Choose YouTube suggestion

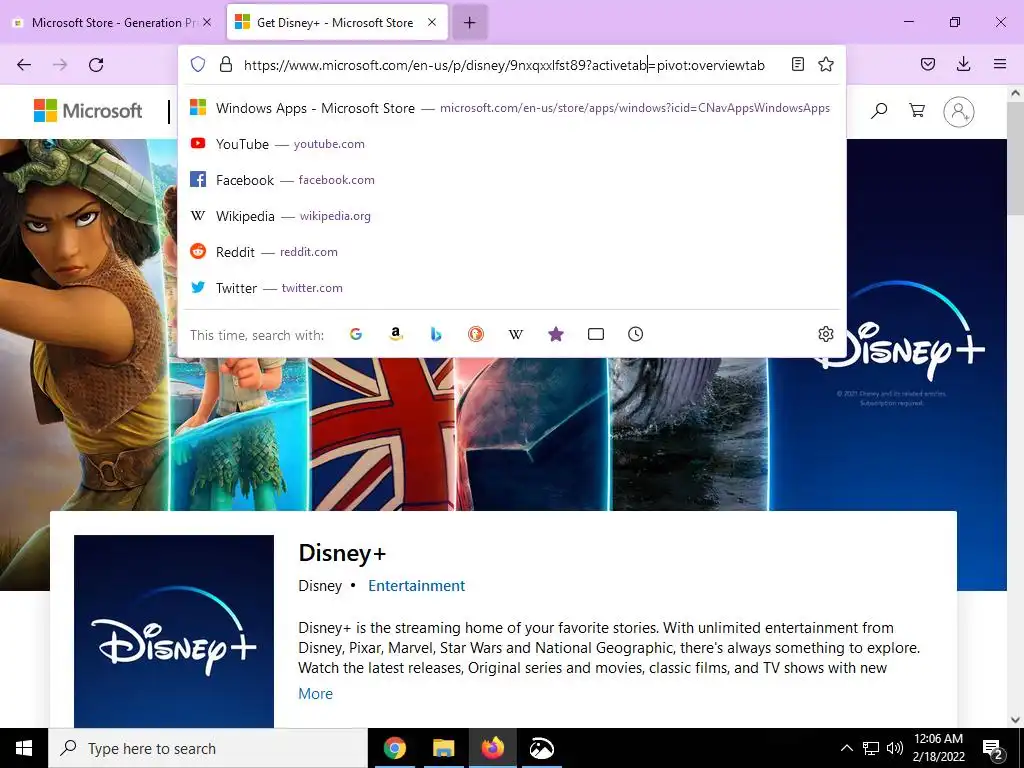pyautogui.click(x=511, y=144)
